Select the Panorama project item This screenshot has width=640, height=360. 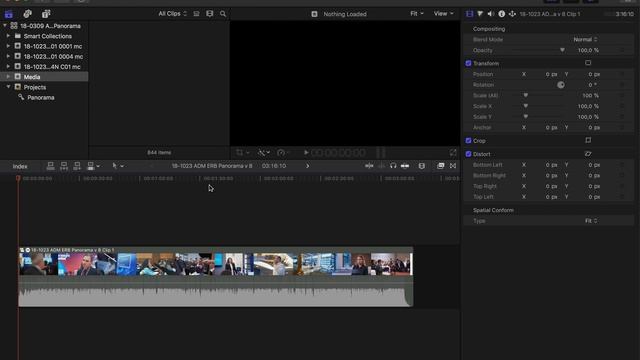[41, 98]
